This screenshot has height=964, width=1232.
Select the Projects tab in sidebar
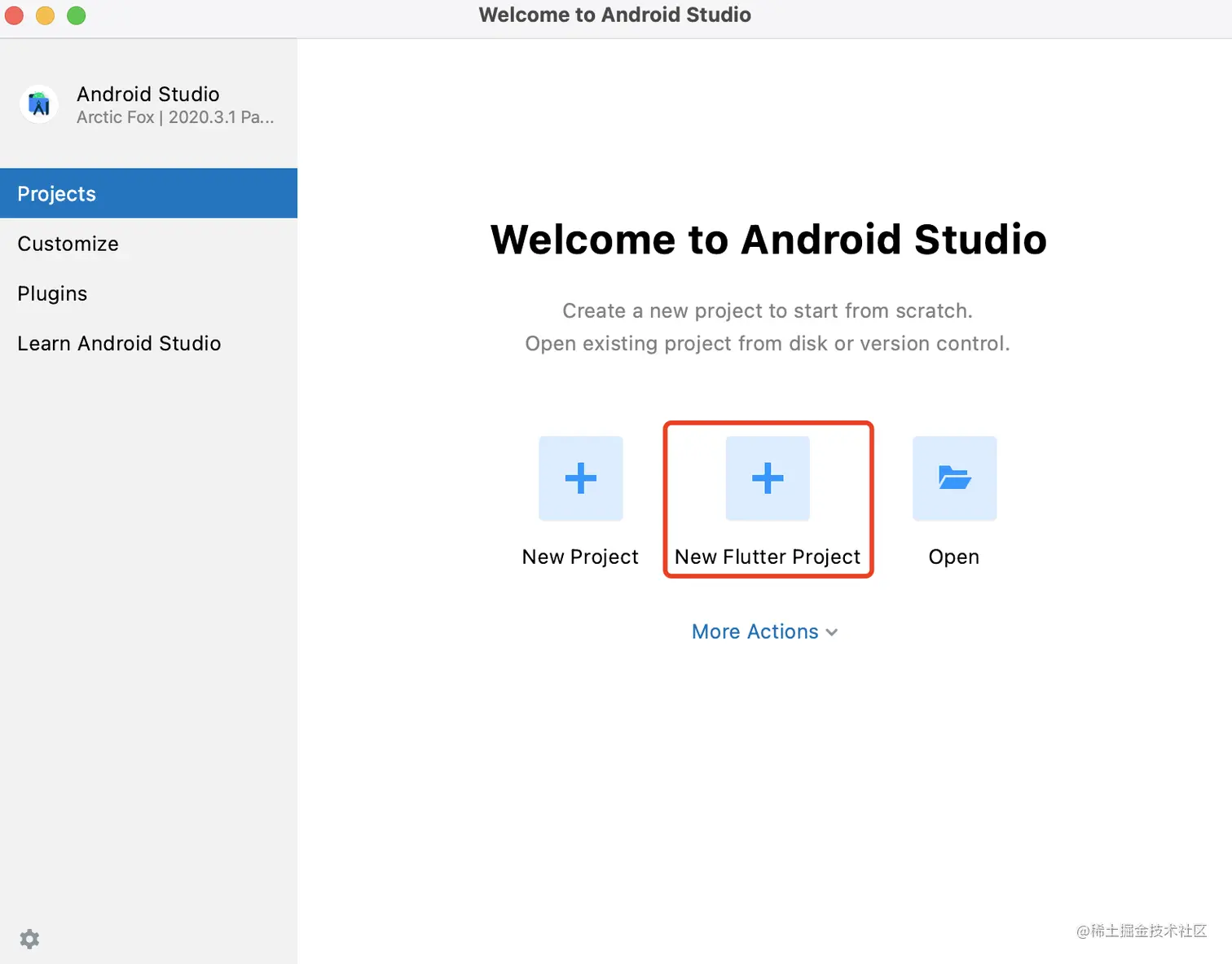click(x=148, y=193)
